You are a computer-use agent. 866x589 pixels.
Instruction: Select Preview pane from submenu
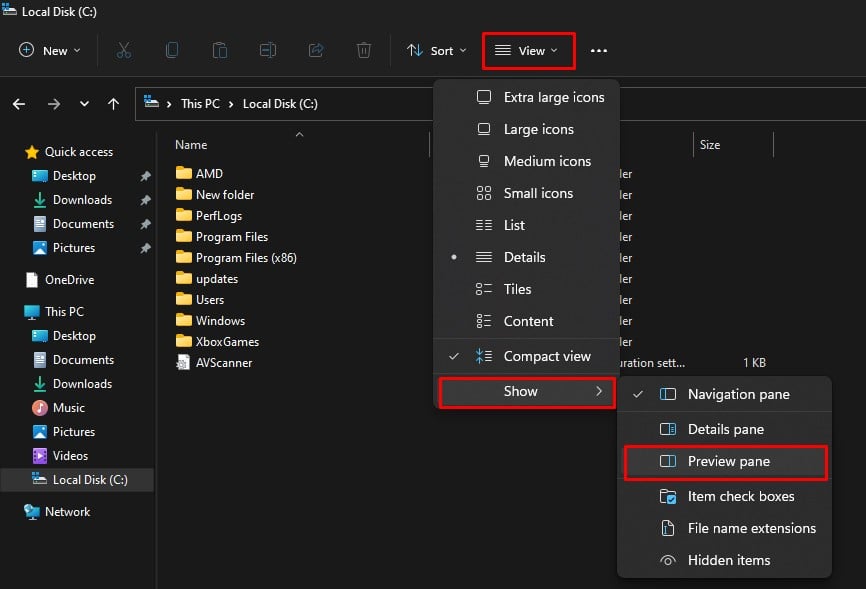pyautogui.click(x=728, y=462)
